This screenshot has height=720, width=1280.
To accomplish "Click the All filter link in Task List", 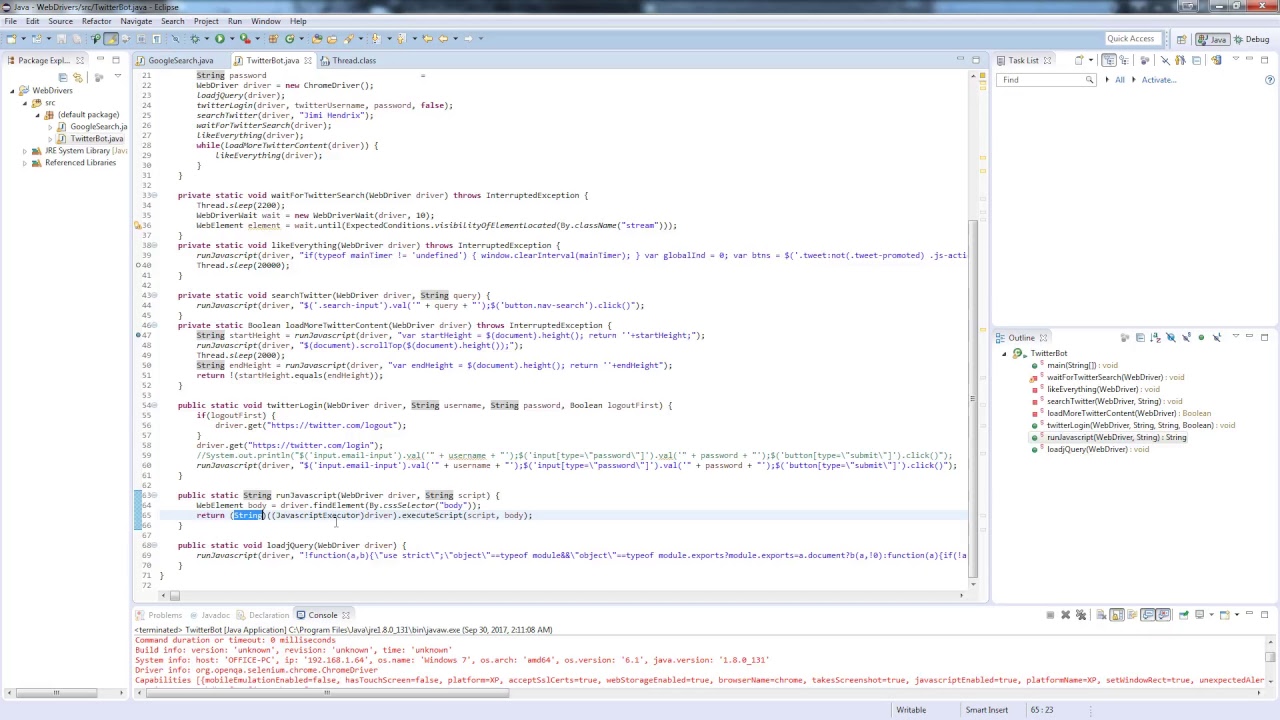I will point(1120,80).
